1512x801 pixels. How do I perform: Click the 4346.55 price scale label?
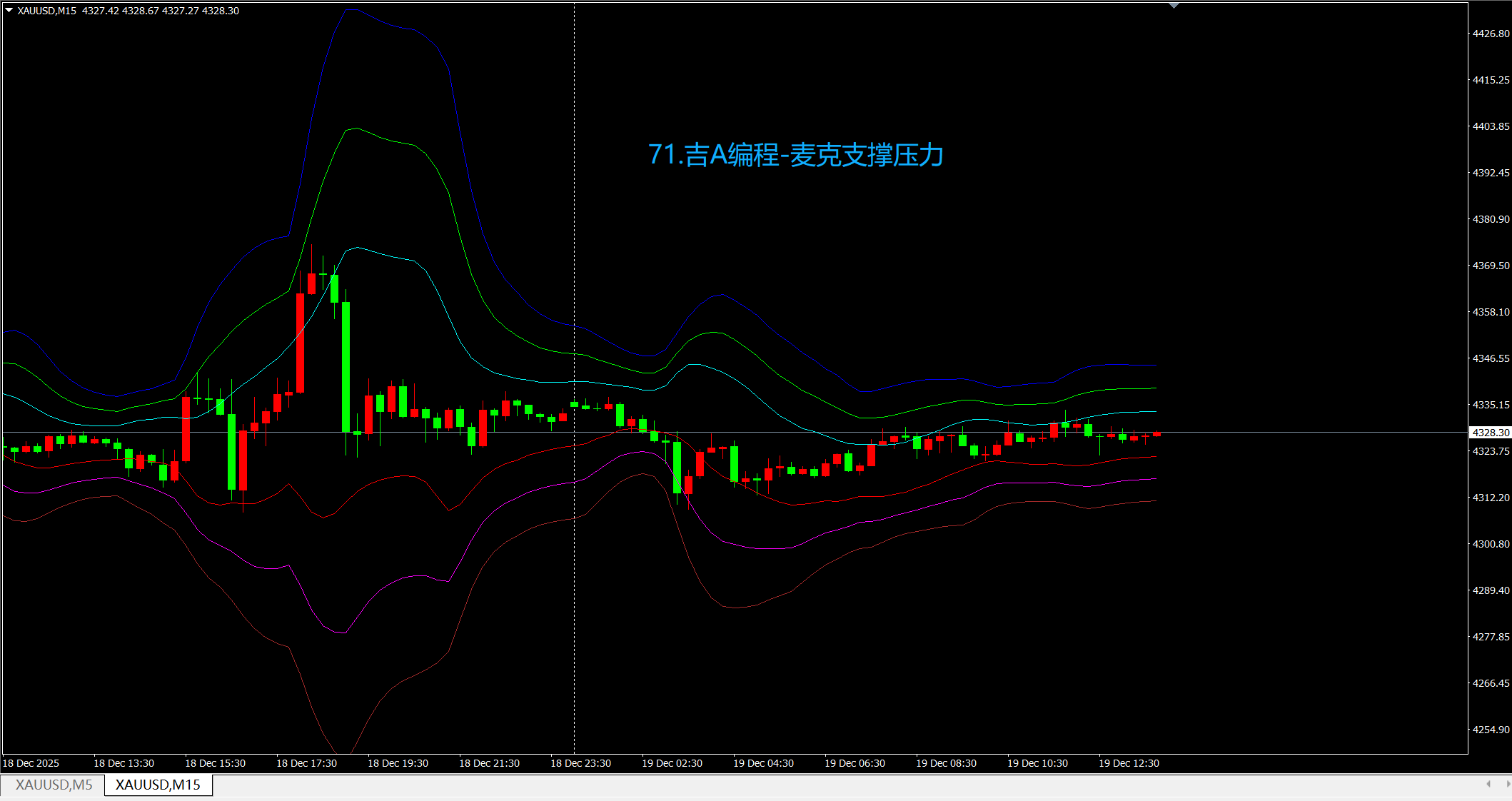(1491, 358)
